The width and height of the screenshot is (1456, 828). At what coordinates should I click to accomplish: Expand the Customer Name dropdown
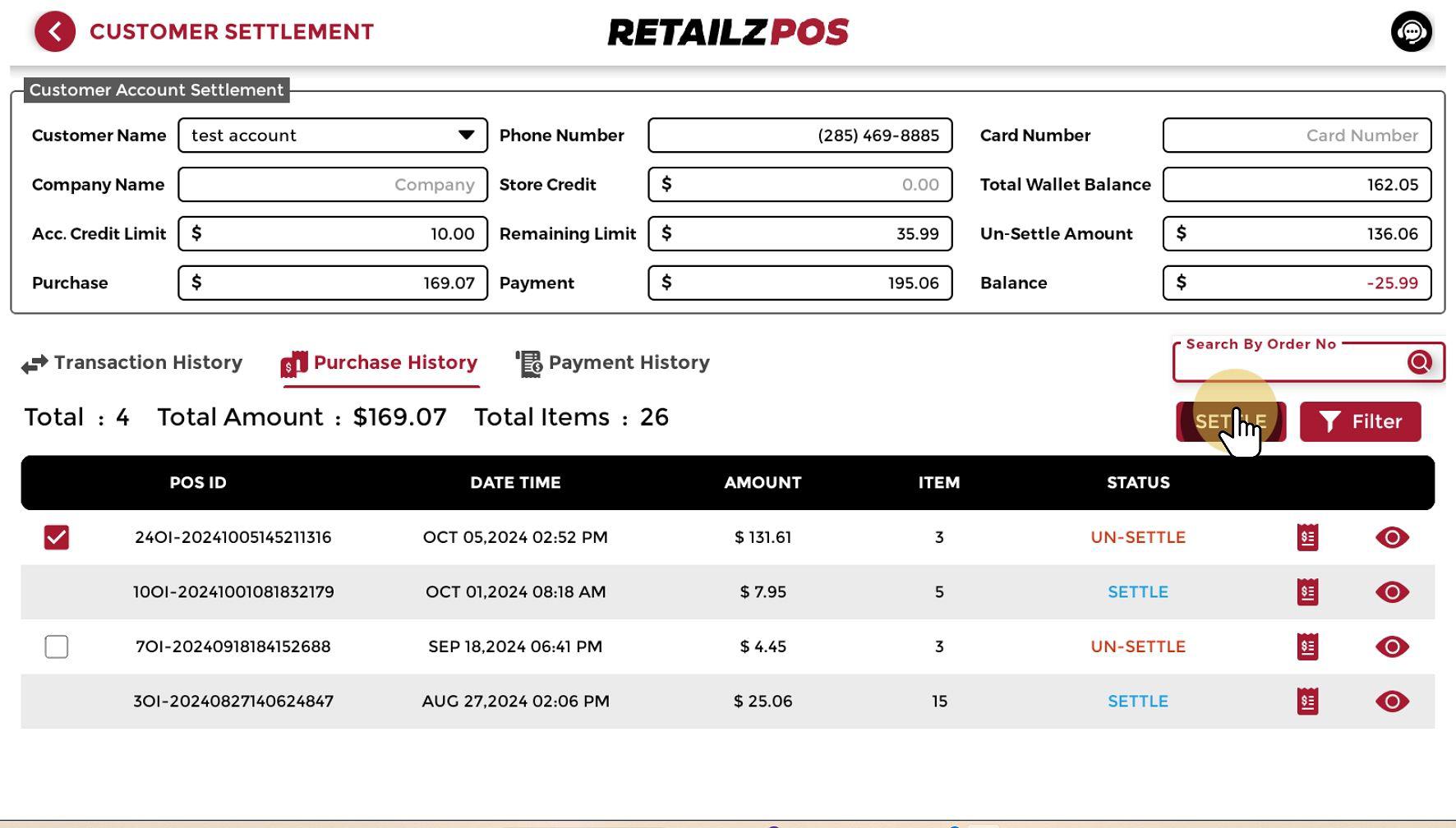tap(466, 136)
